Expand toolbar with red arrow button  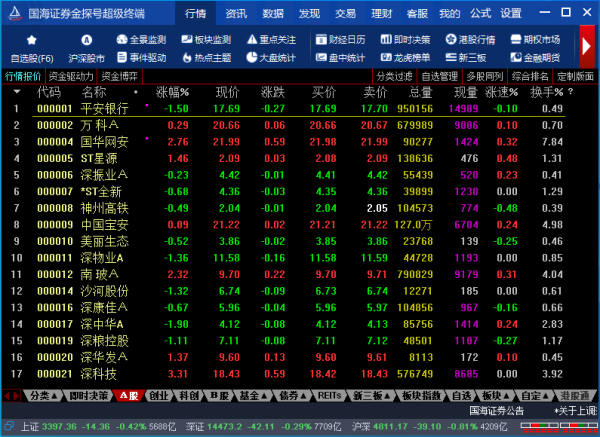click(587, 47)
